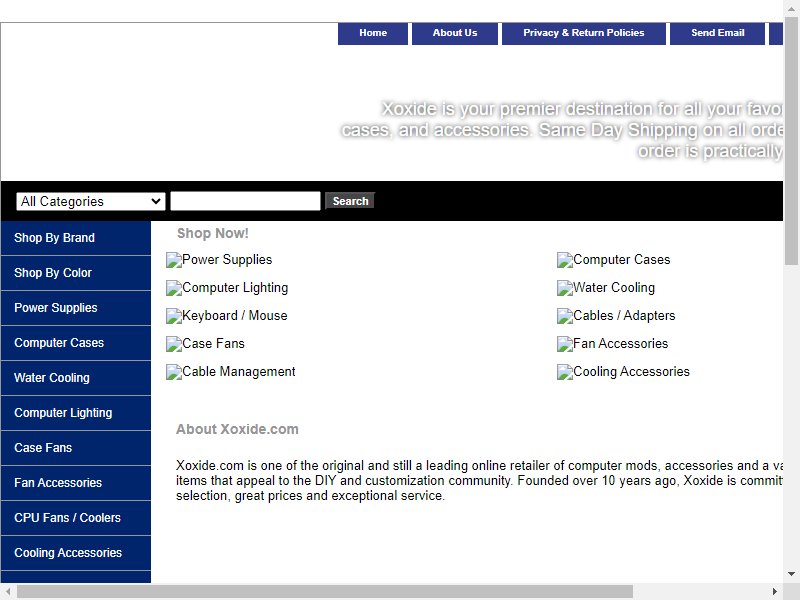The width and height of the screenshot is (800, 600).
Task: Click the Search button
Action: pyautogui.click(x=350, y=201)
